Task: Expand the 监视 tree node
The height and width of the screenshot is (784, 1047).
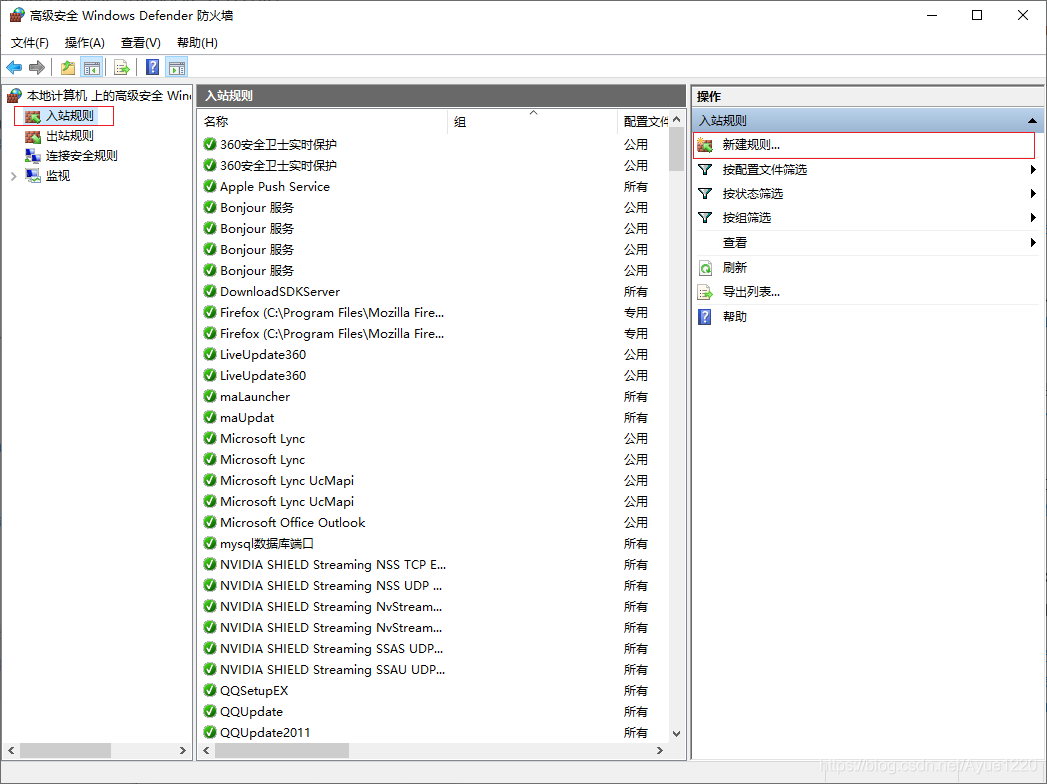Action: click(x=13, y=176)
